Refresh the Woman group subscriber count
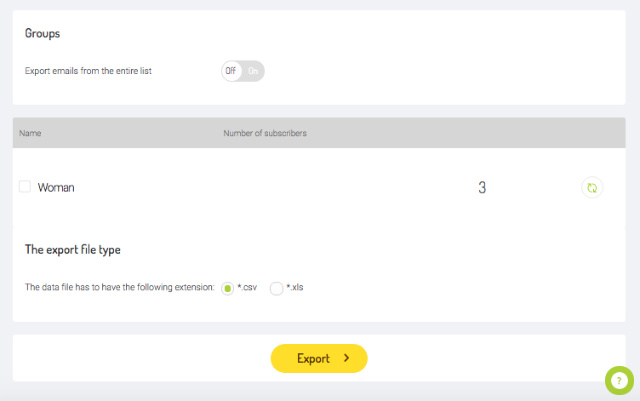The height and width of the screenshot is (401, 640). coord(592,187)
